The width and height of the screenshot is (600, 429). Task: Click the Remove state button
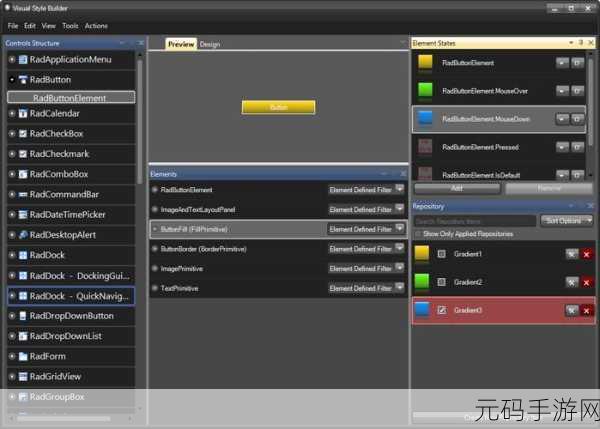click(x=549, y=188)
